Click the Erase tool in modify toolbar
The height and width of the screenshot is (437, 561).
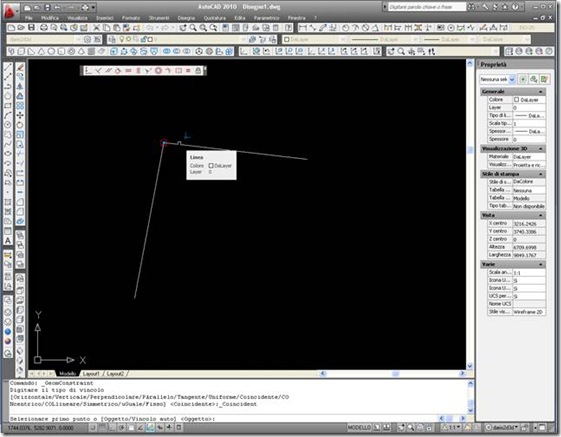[20, 67]
